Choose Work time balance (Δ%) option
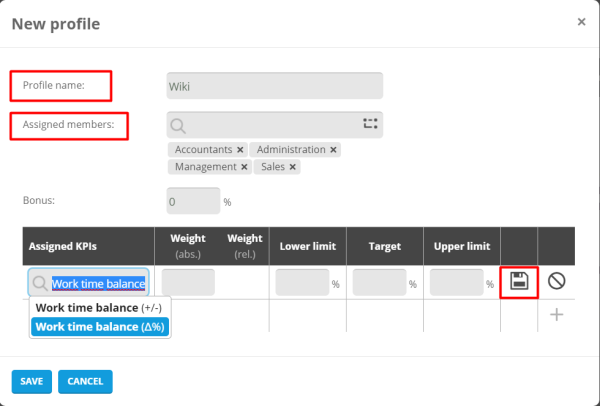Image resolution: width=600 pixels, height=406 pixels. 100,326
